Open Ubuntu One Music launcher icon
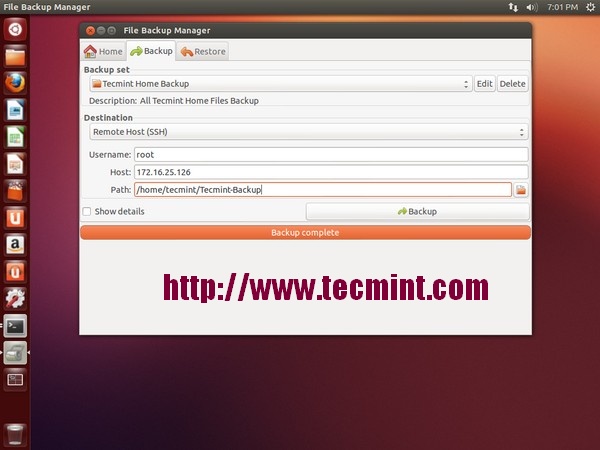600x450 pixels. click(15, 272)
